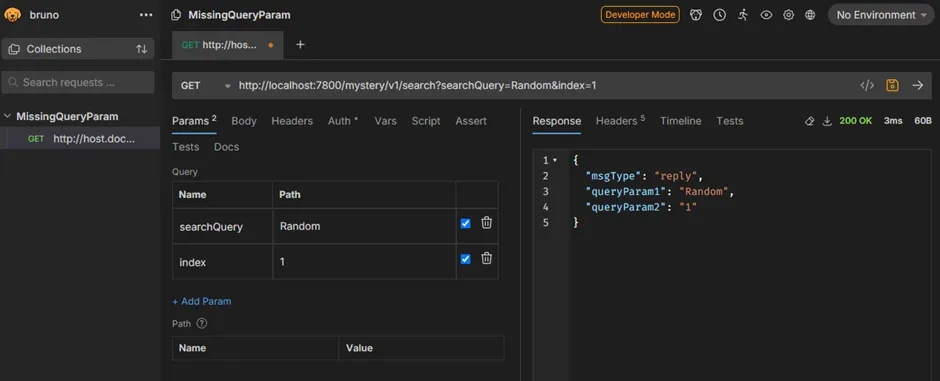Switch to the Docs tab

227,147
